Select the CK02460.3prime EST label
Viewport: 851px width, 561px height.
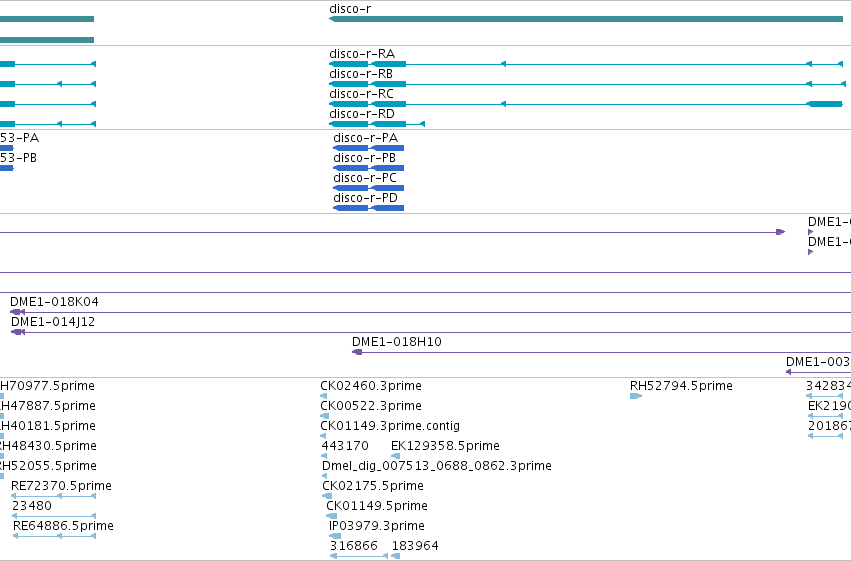371,386
